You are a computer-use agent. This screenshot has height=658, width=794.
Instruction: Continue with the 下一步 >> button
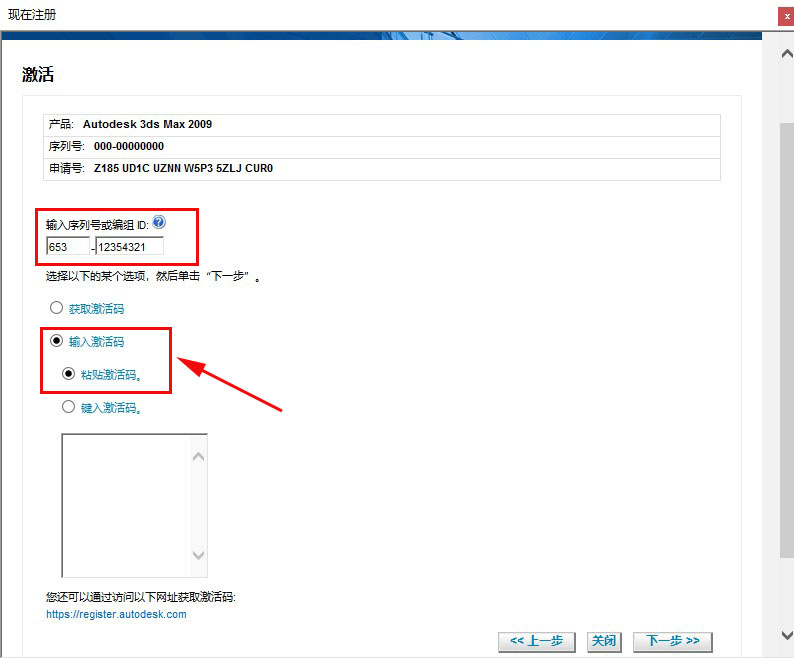673,642
